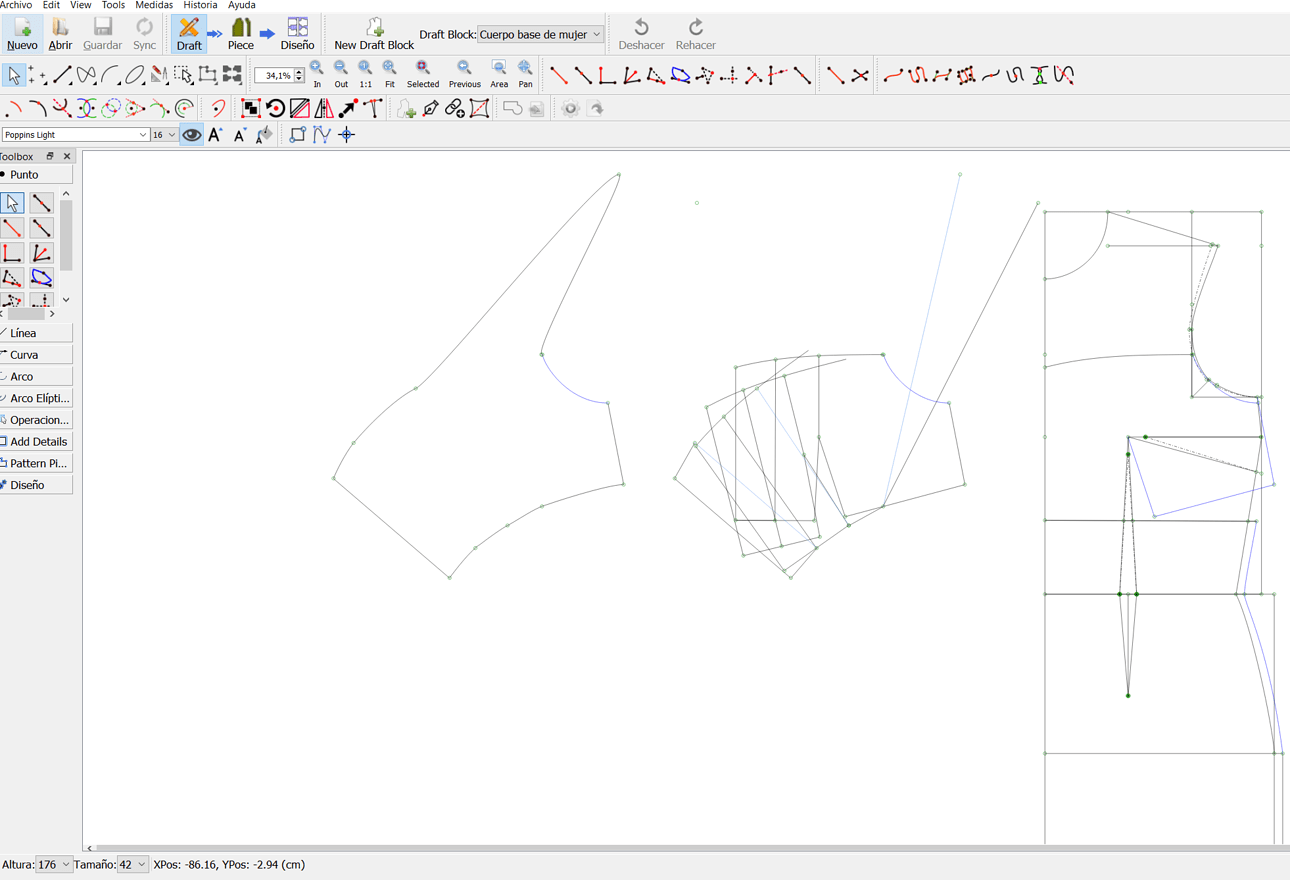The height and width of the screenshot is (880, 1290).
Task: Activate the Zoom Fit tool
Action: [390, 71]
